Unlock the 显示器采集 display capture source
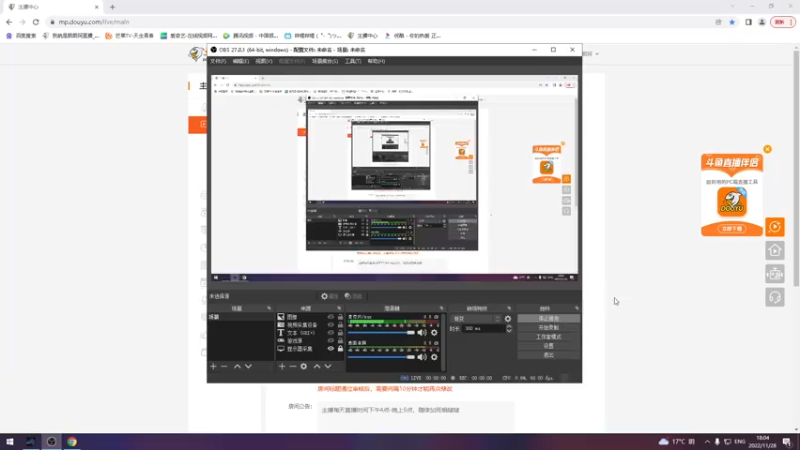 pyautogui.click(x=340, y=348)
